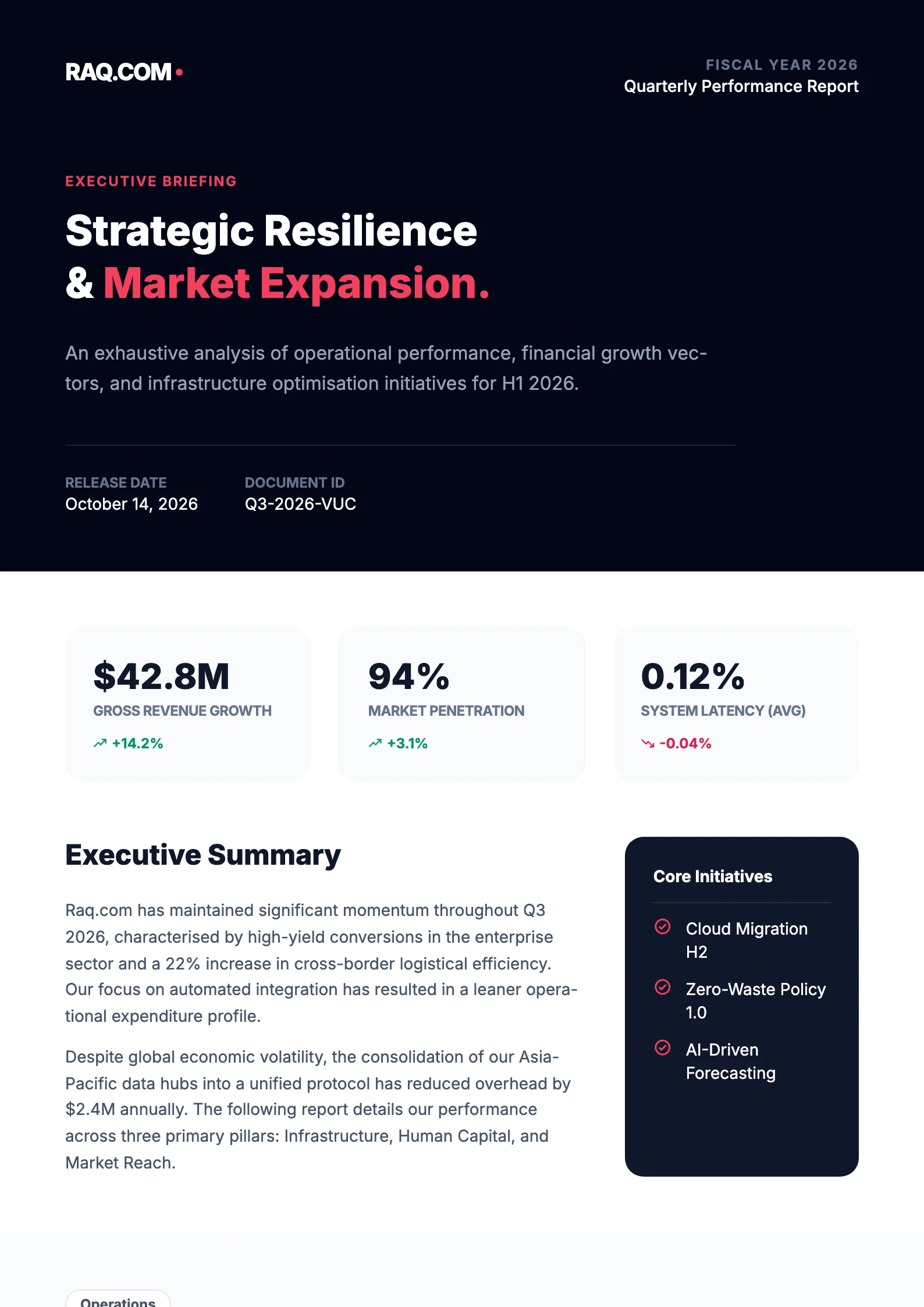The height and width of the screenshot is (1307, 924).
Task: Click the check icon for Cloud Migration H2
Action: click(x=662, y=926)
